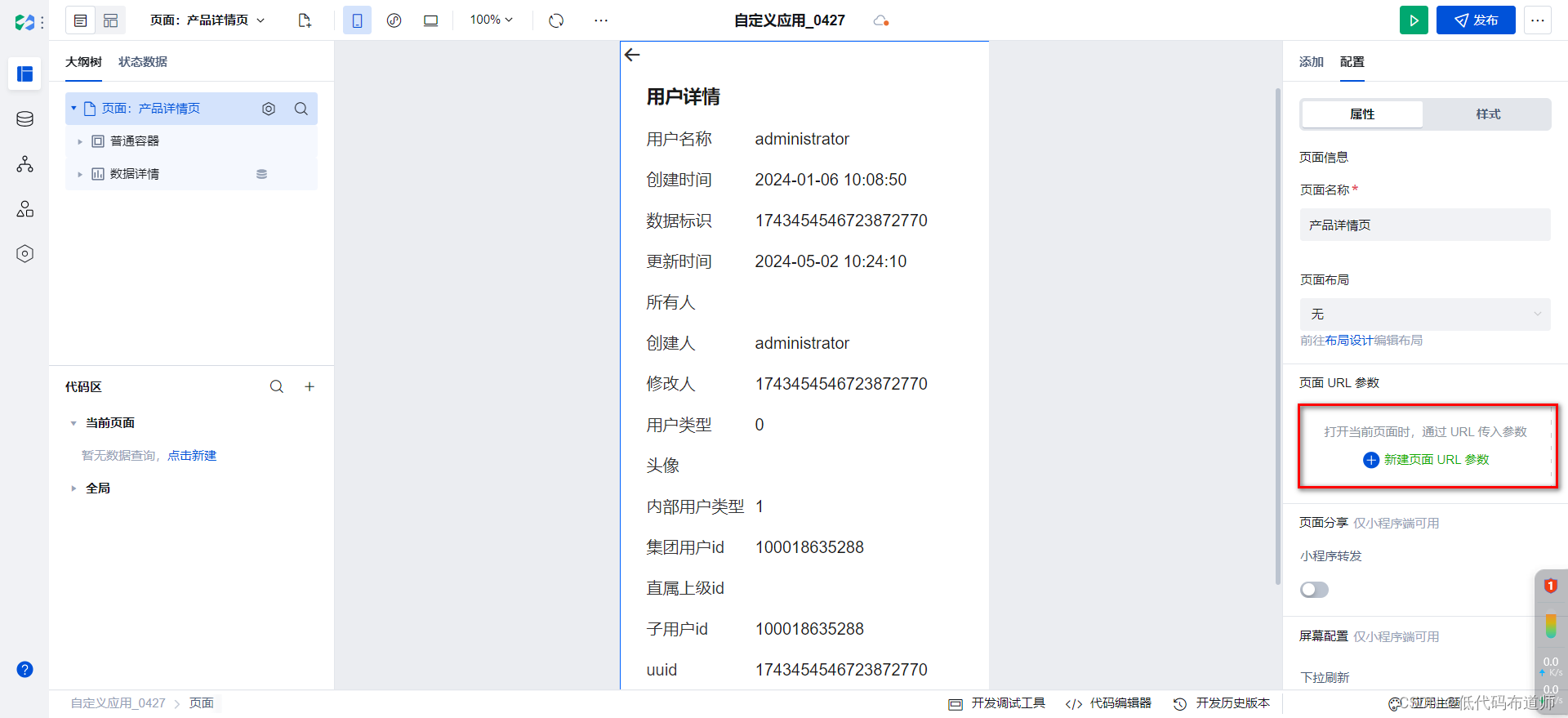1568x718 pixels.
Task: Collapse the 产品详情页 page tree node
Action: point(73,109)
